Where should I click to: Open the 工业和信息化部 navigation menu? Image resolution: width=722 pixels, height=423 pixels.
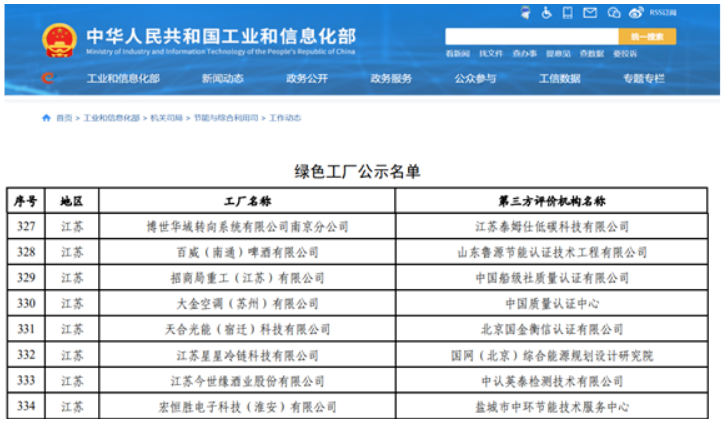point(122,78)
